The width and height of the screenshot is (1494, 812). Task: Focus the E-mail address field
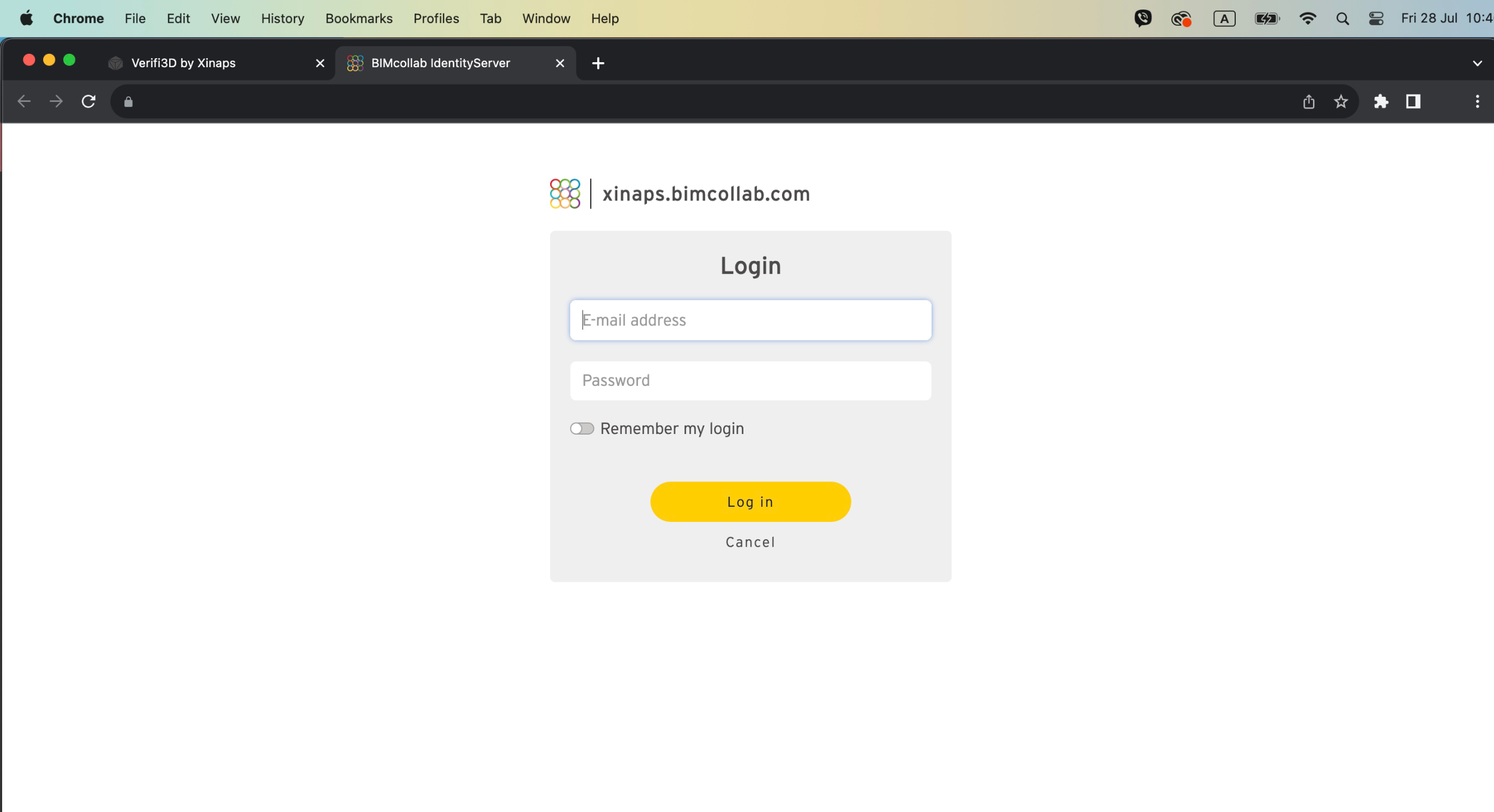751,320
